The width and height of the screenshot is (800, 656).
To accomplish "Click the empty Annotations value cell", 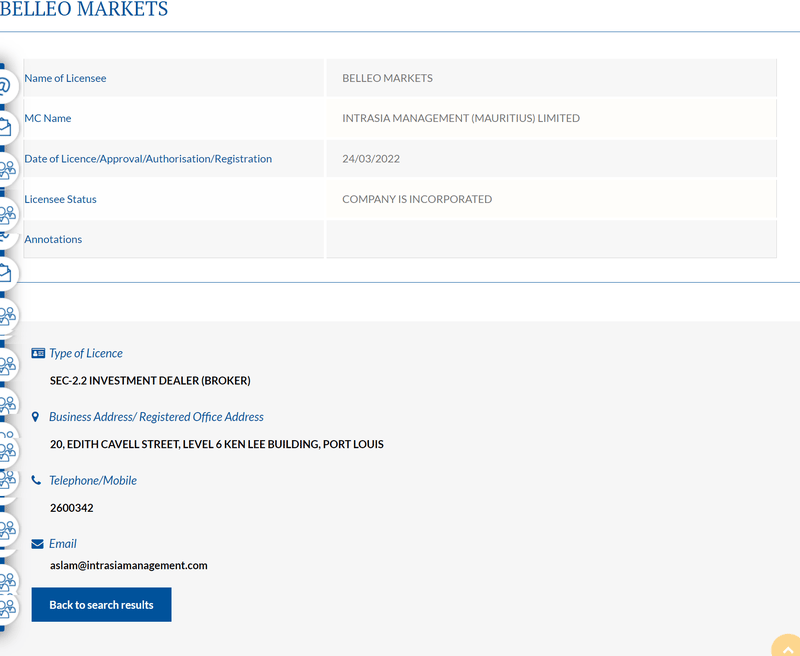I will [551, 239].
